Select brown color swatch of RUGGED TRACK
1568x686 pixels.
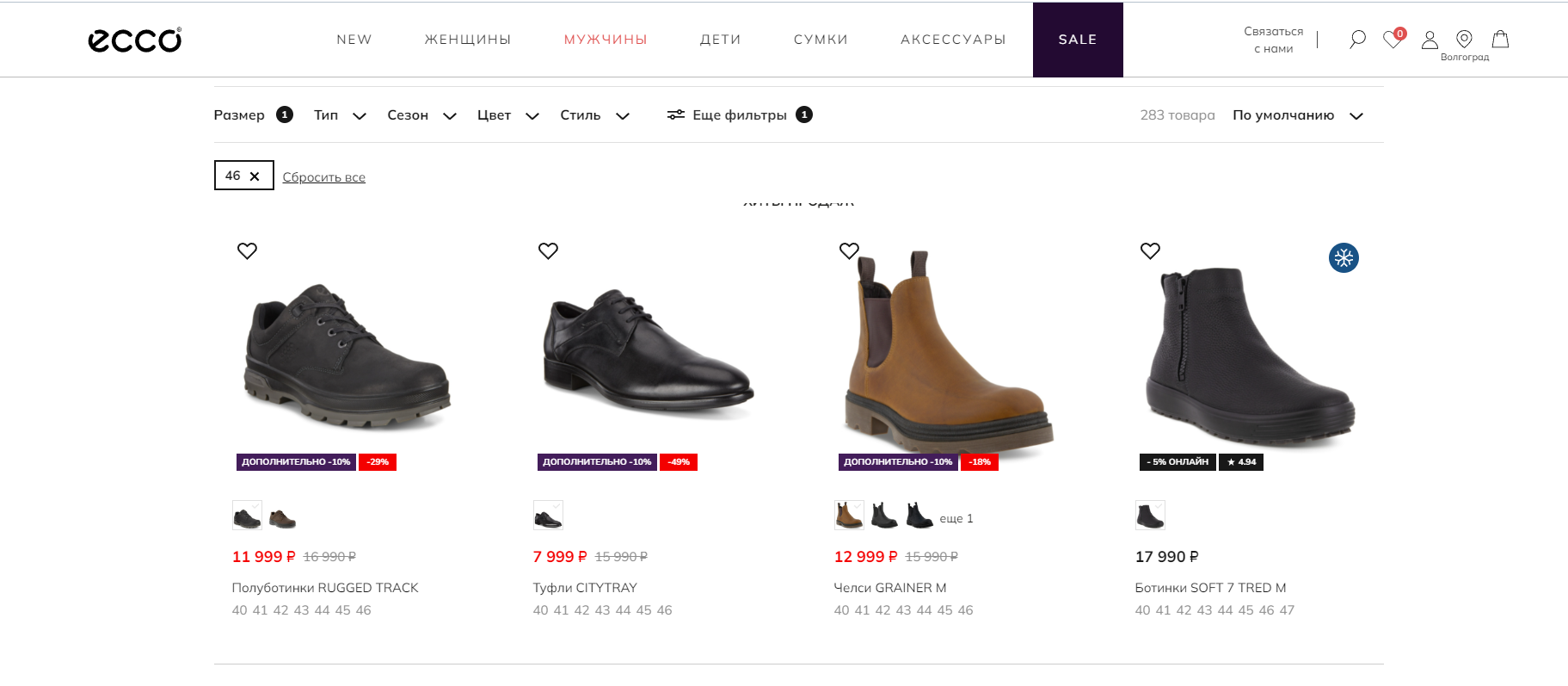click(x=282, y=517)
